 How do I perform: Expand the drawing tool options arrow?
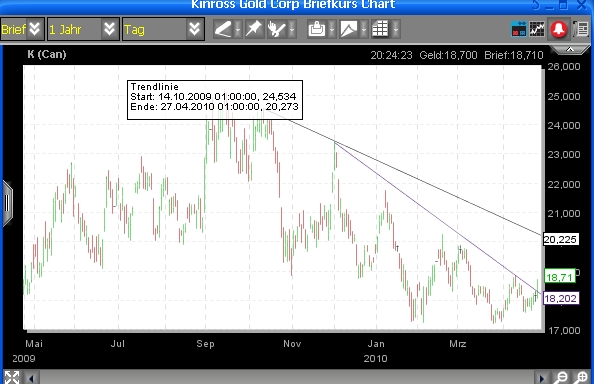tap(238, 29)
